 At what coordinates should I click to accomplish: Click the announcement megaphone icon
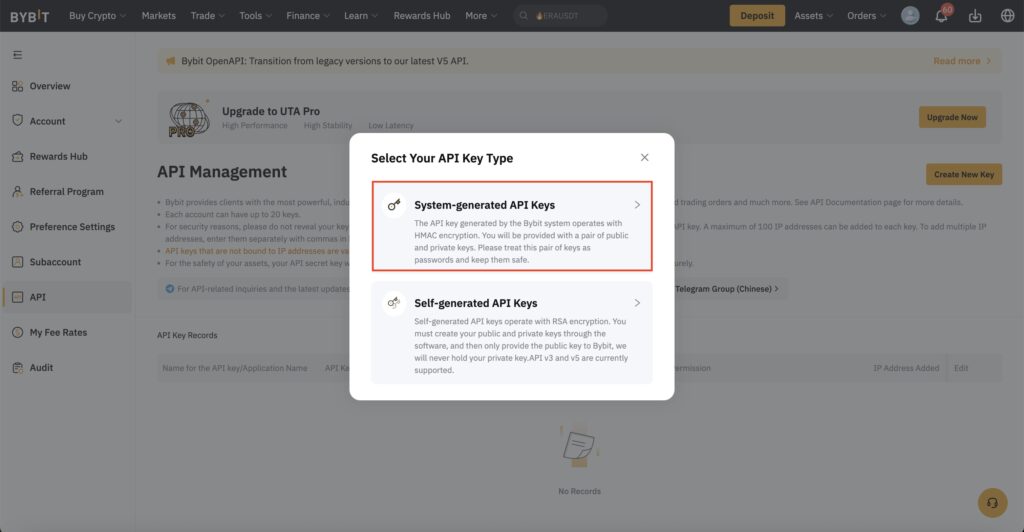pos(170,61)
